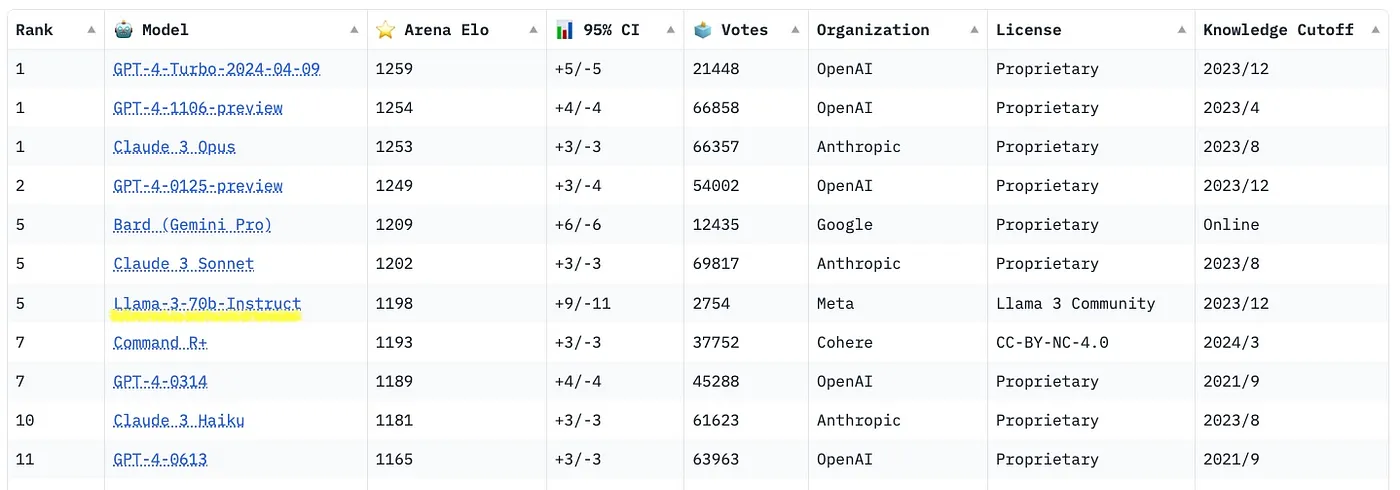1400x490 pixels.
Task: Open the Claude 3 Opus model link
Action: [x=175, y=147]
